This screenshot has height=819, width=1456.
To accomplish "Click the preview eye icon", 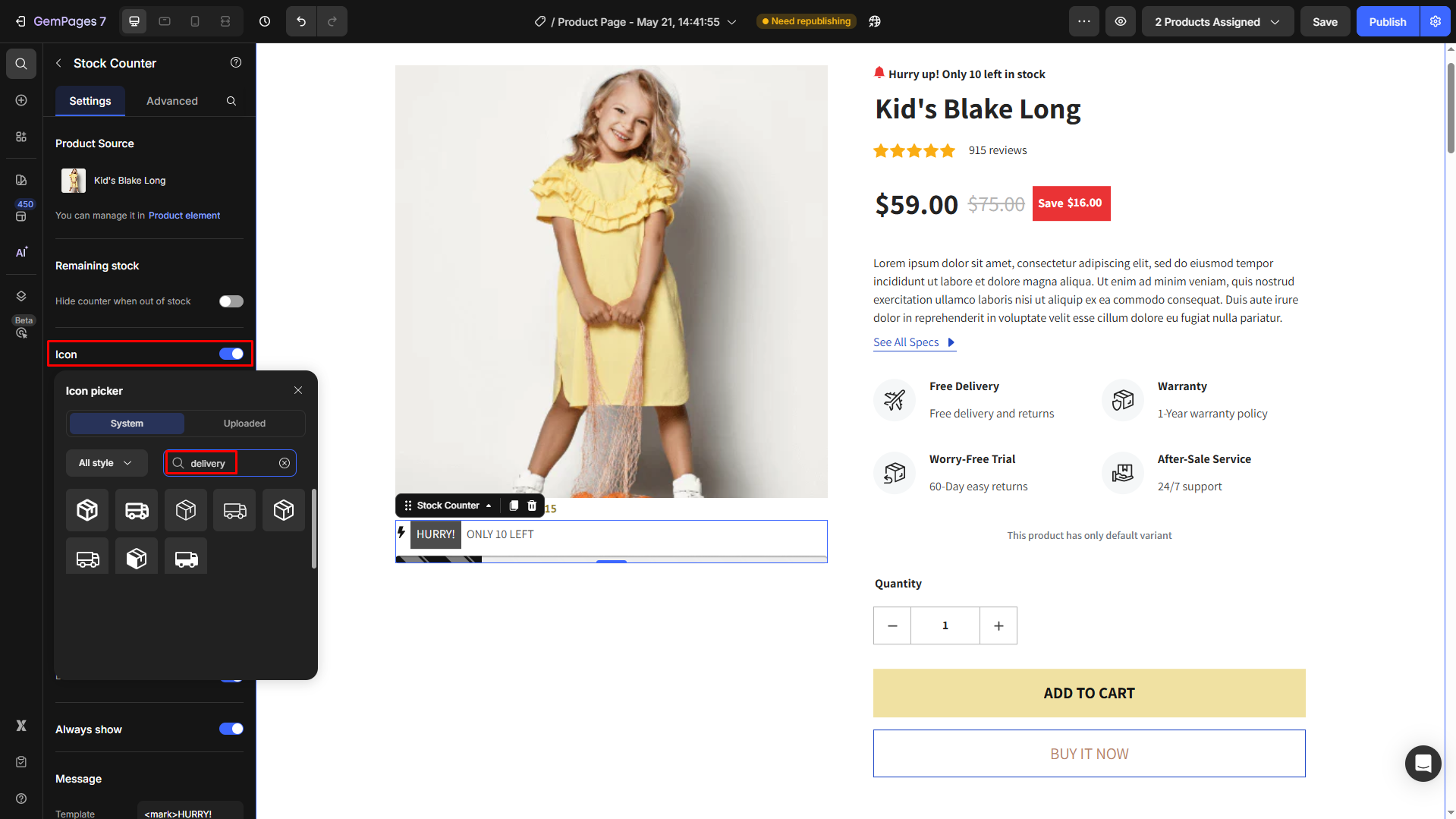I will (1120, 21).
